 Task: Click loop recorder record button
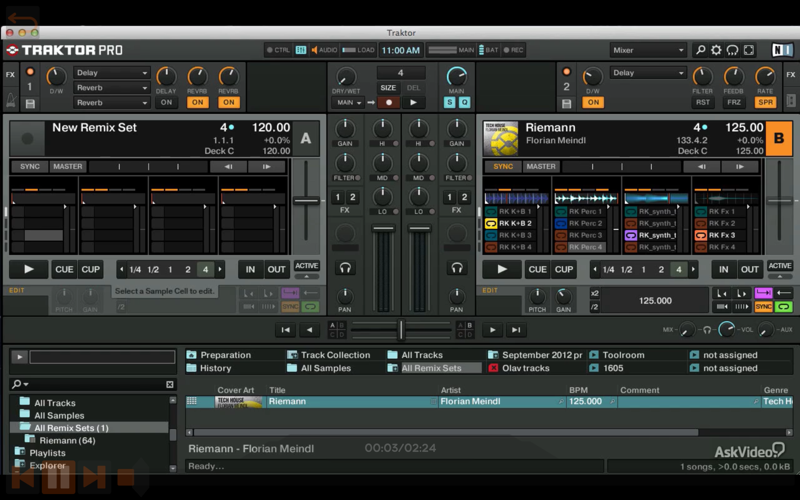(x=389, y=103)
